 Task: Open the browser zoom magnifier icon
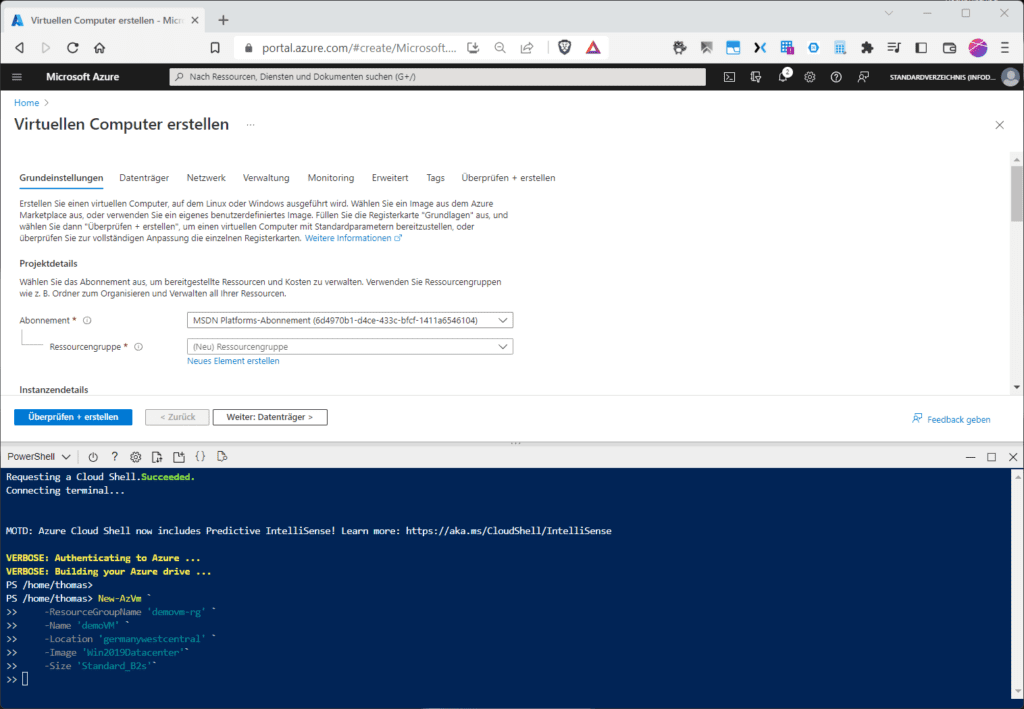[x=500, y=48]
